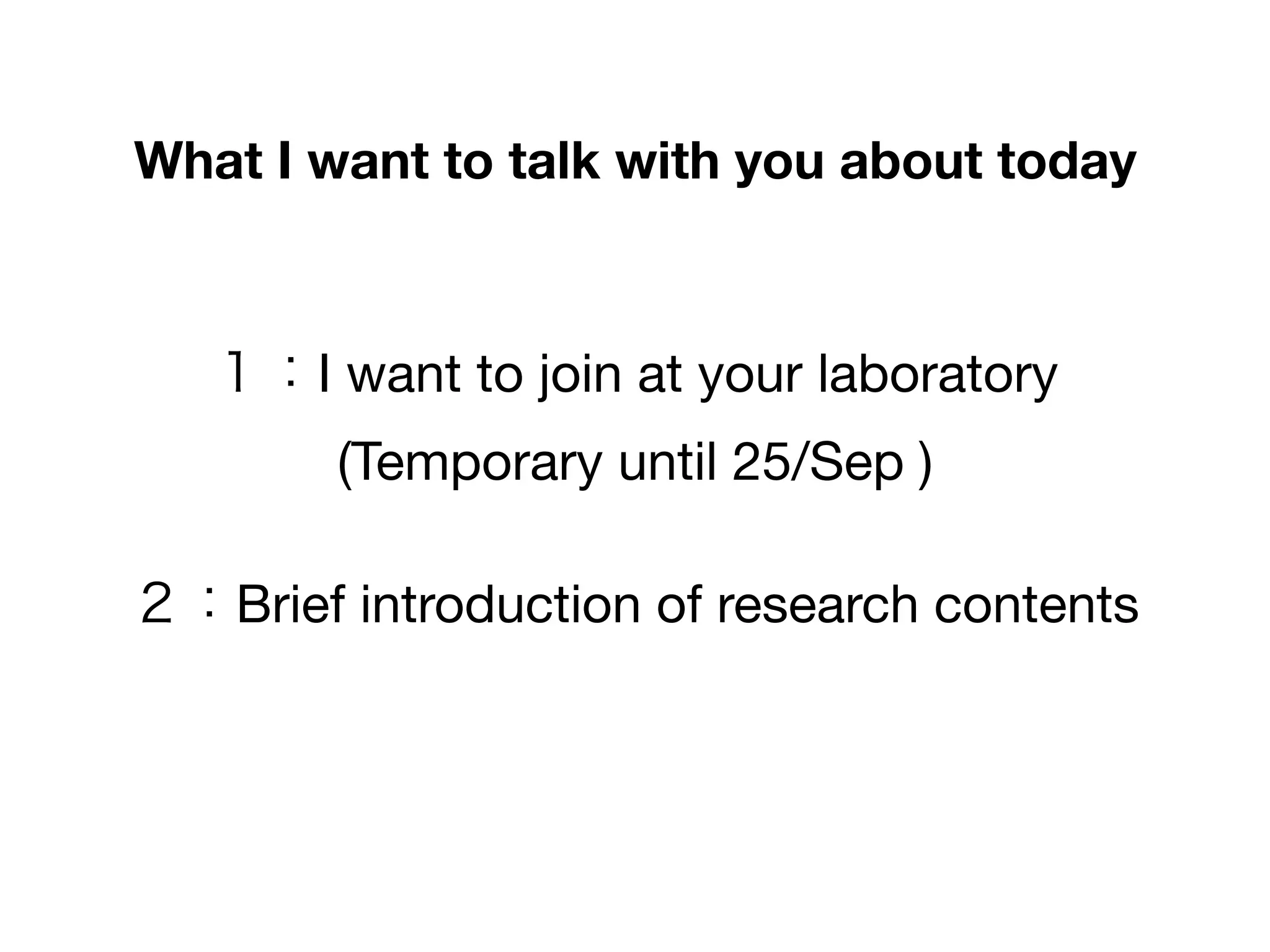Click the word "about" in title
This screenshot has width=1270, height=952.
(x=910, y=161)
